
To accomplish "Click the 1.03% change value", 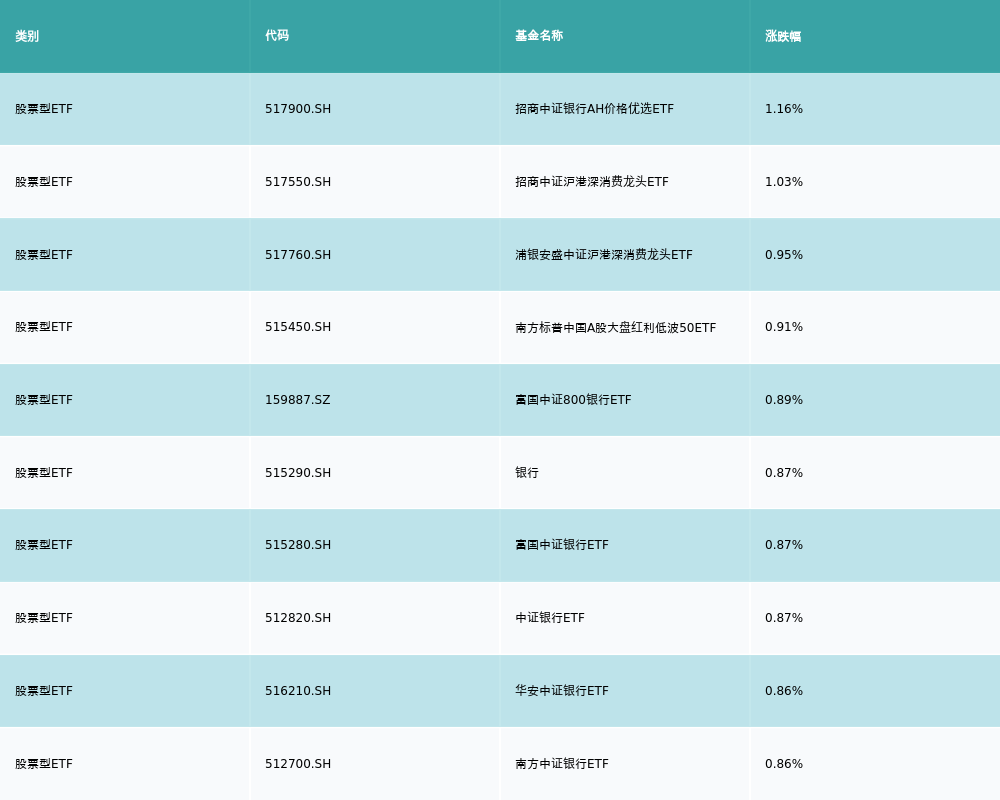I will click(784, 182).
